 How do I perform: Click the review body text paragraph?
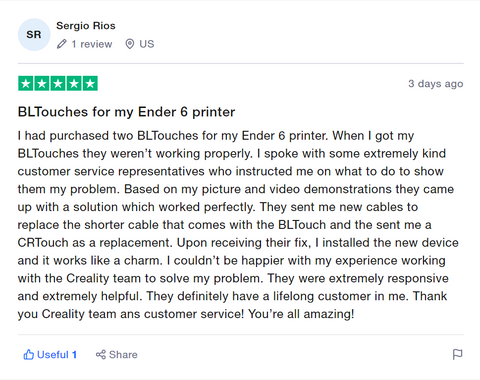[x=238, y=225]
